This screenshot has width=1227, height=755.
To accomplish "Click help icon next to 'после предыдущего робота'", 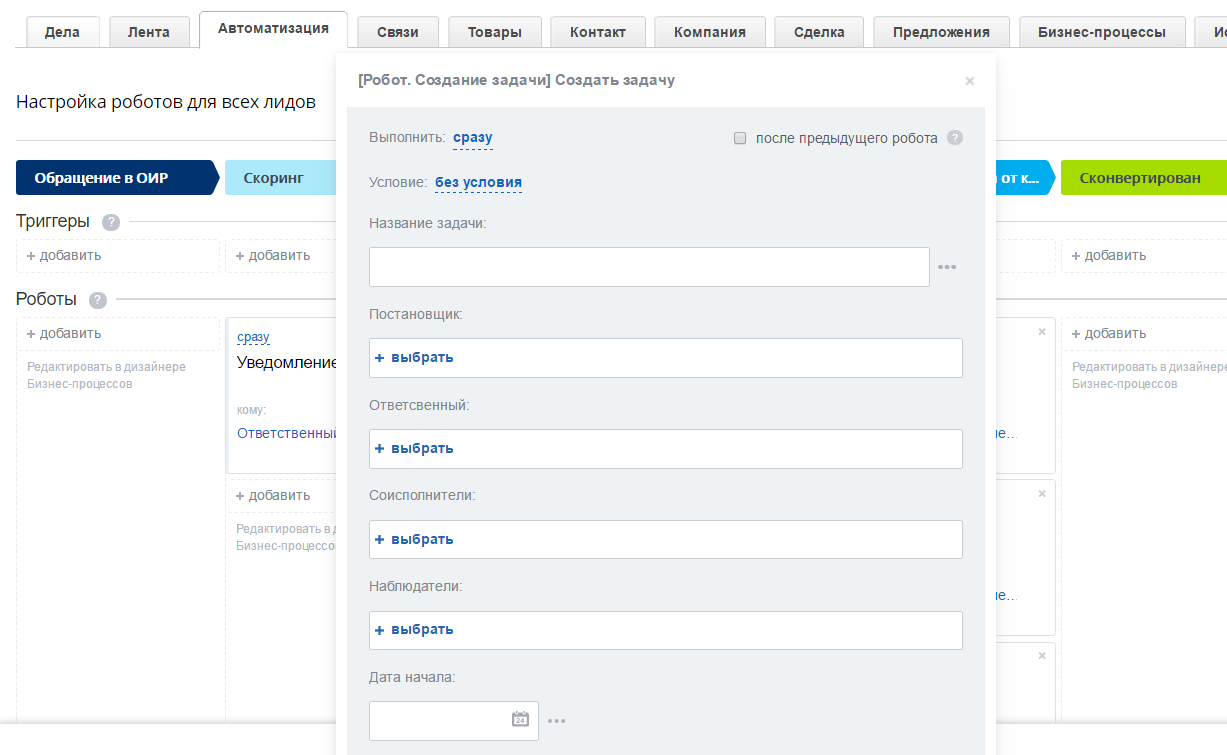I will 955,138.
